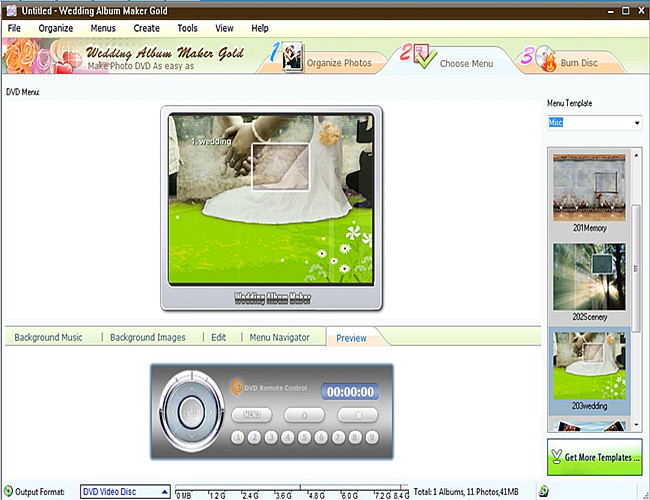
Task: Switch to the Preview tab
Action: (x=351, y=338)
